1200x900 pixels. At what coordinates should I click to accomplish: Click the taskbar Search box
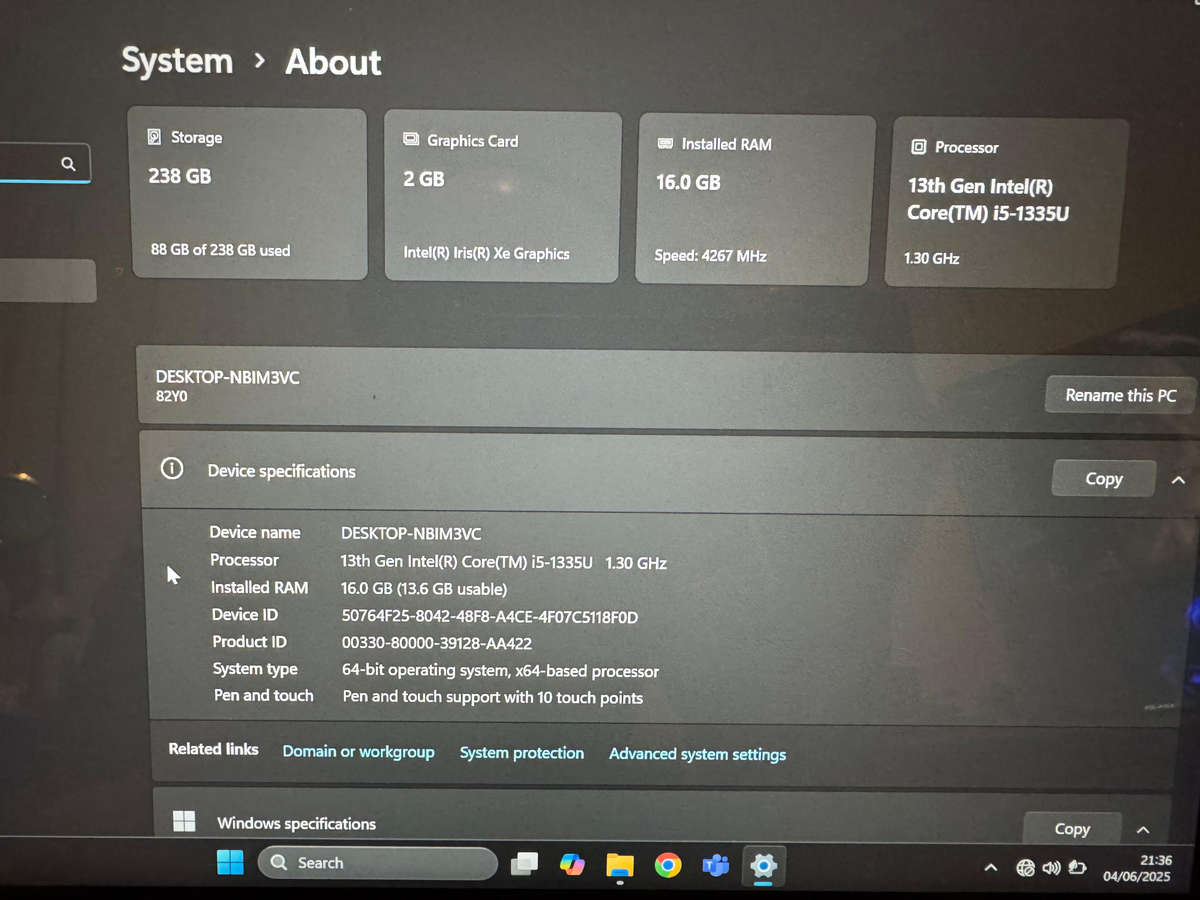[x=377, y=862]
